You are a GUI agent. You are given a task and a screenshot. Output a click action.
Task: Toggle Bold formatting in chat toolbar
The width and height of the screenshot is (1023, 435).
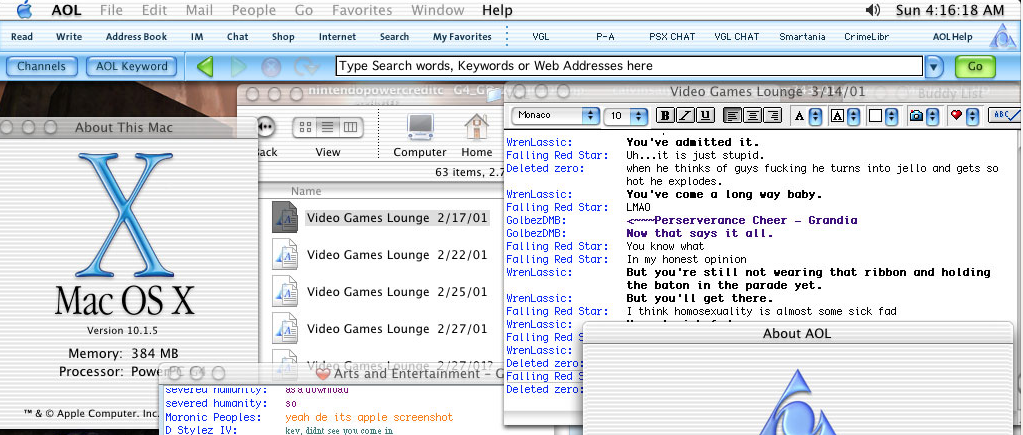(665, 115)
